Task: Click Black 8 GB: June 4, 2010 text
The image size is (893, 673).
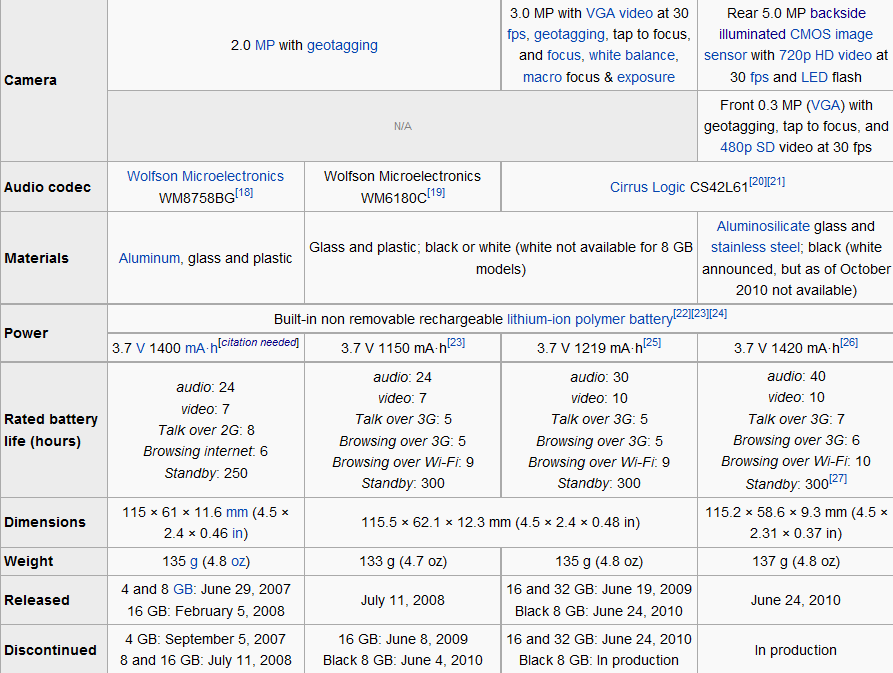Action: coord(403,660)
